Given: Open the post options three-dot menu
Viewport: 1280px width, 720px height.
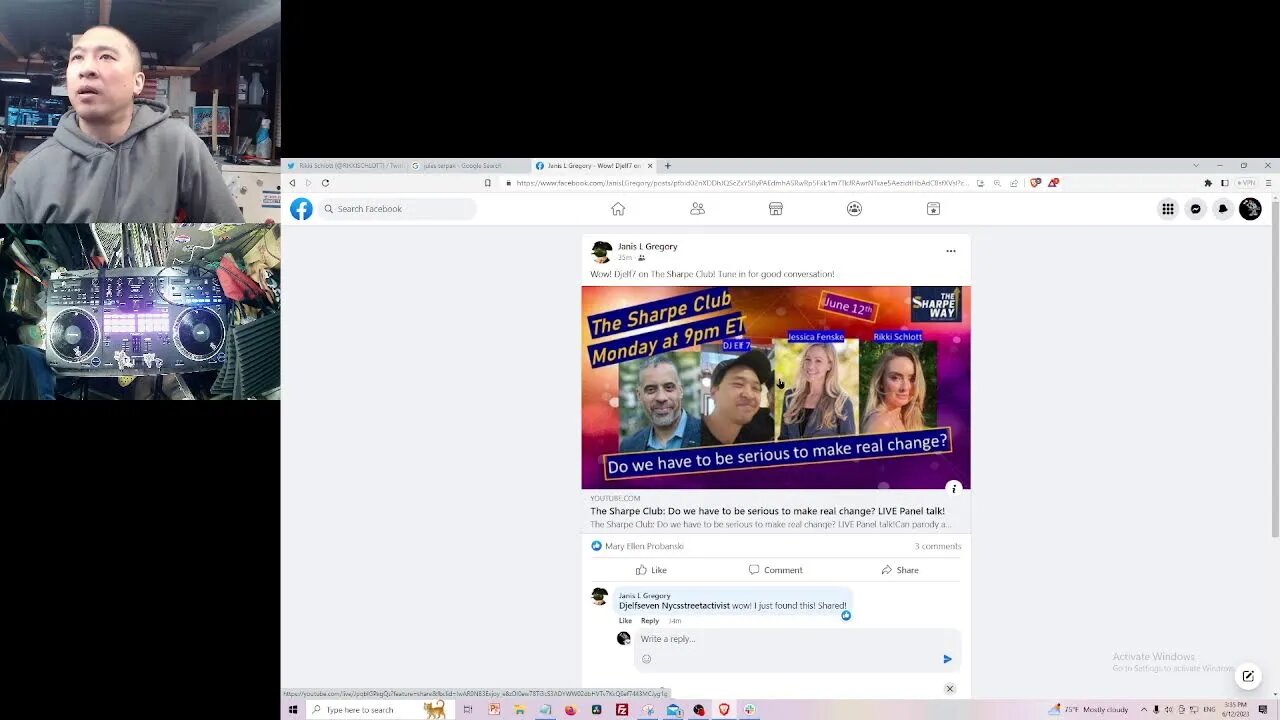Looking at the screenshot, I should pyautogui.click(x=951, y=251).
